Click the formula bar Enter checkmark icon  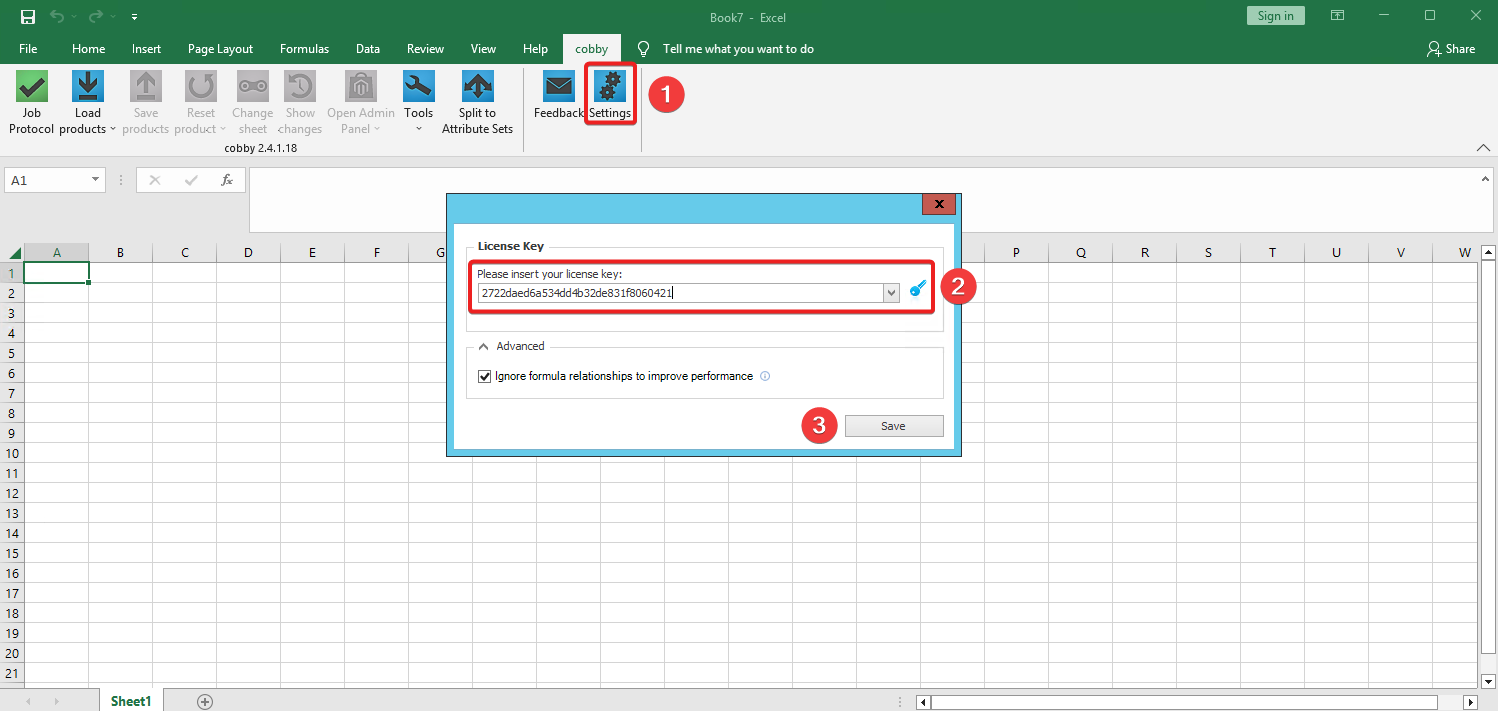[191, 180]
